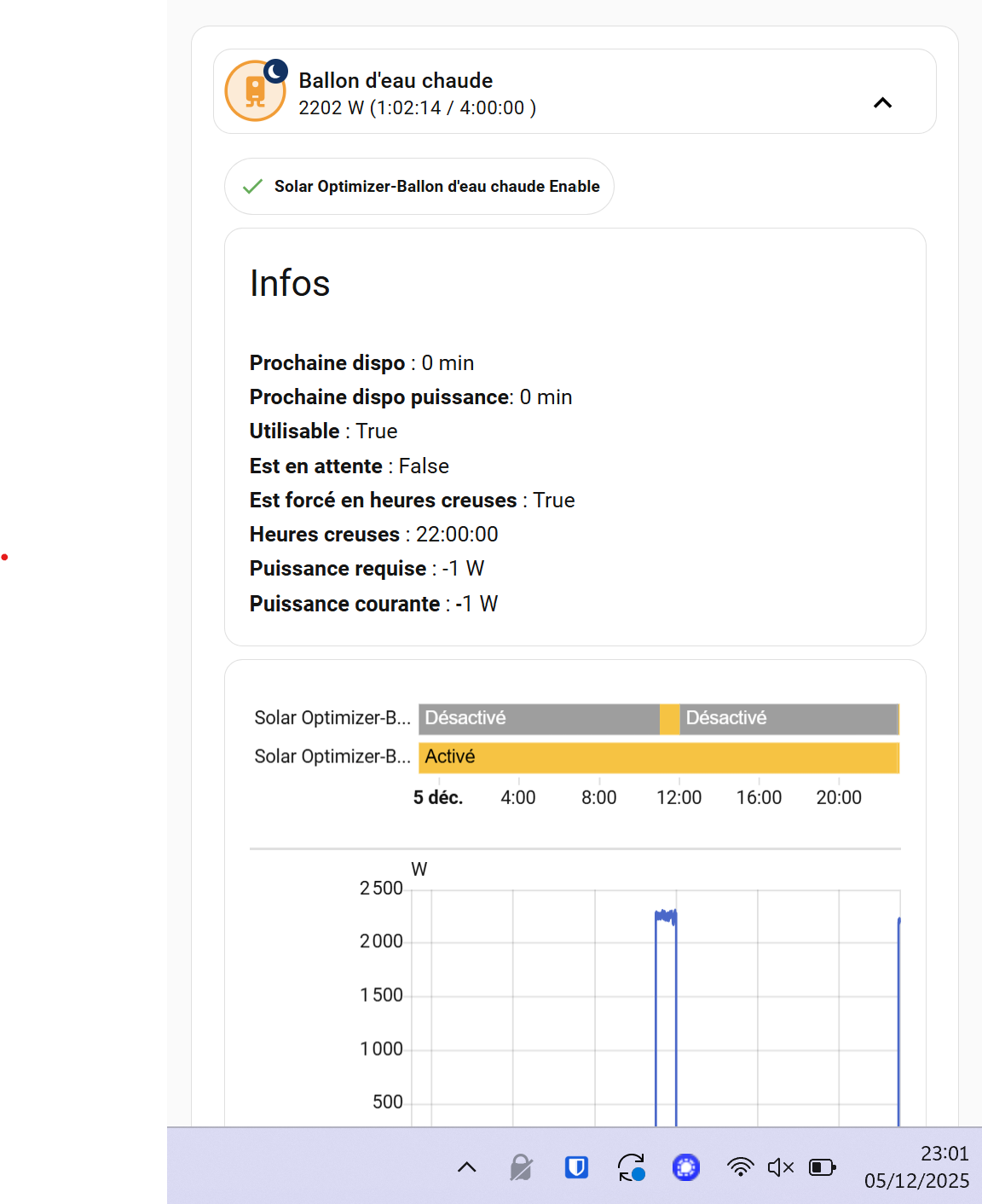Click the short yellow segment between Désactivé bars

670,719
